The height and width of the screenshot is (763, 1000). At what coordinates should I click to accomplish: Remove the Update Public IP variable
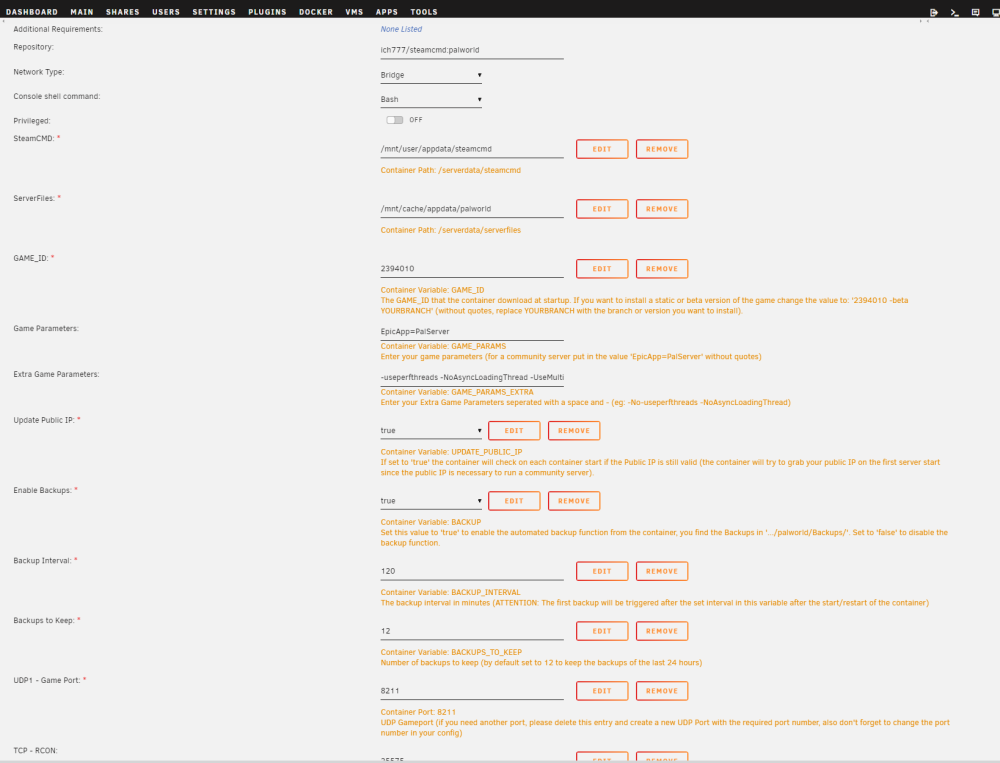(x=574, y=431)
